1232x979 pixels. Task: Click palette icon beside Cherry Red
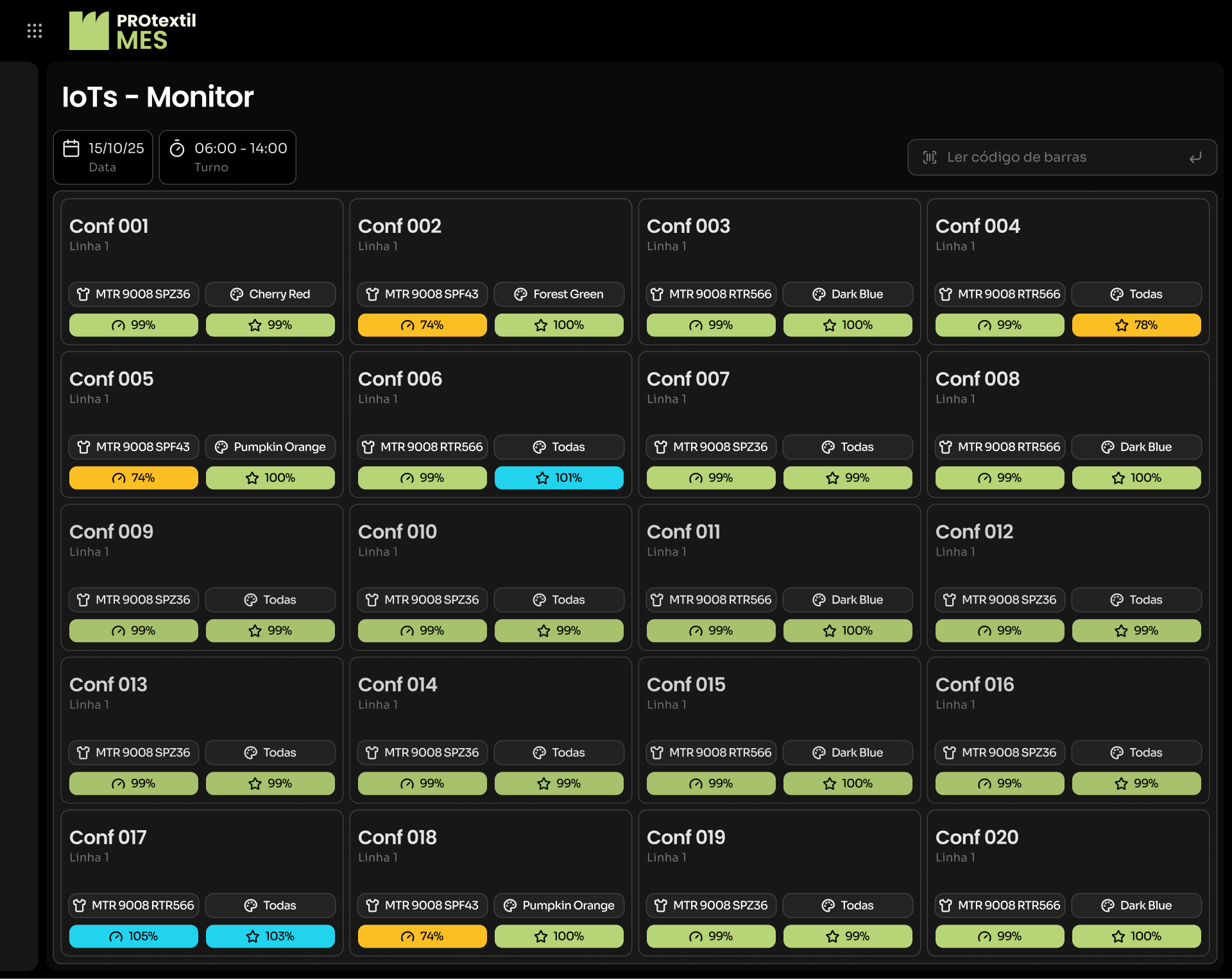coord(237,294)
